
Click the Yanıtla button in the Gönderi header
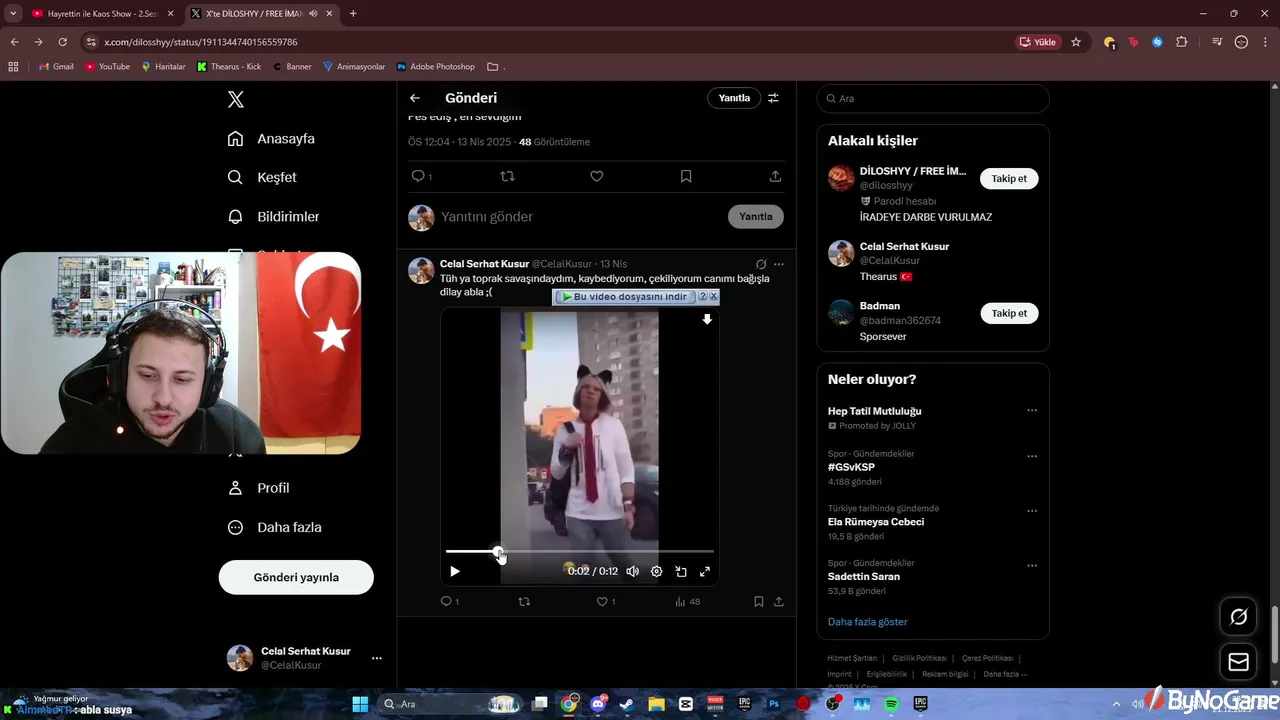click(734, 98)
